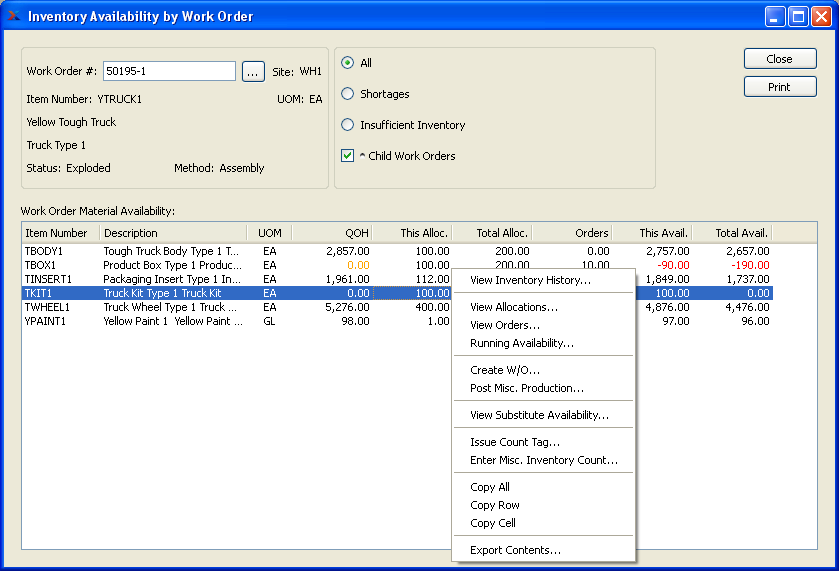Click the Print button
The image size is (839, 571).
779,87
